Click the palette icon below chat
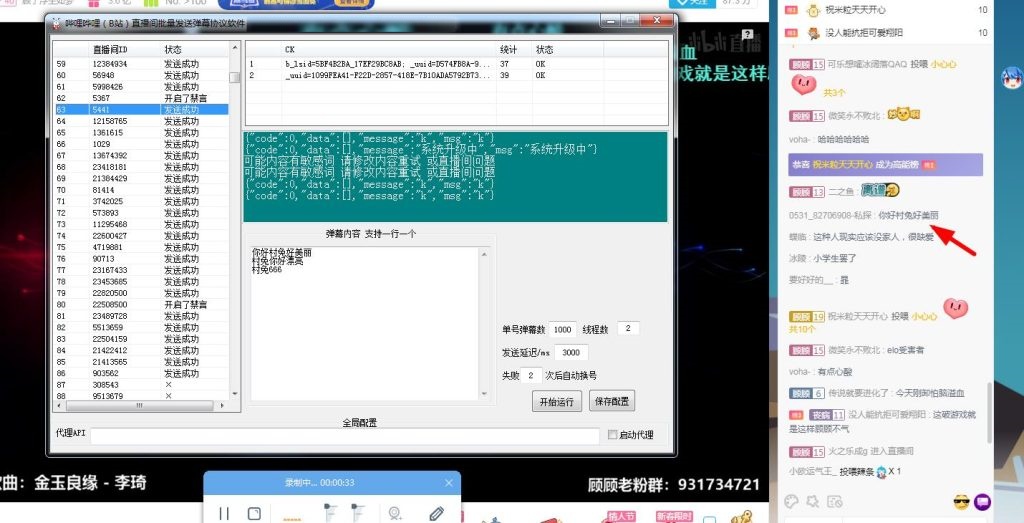 [x=792, y=501]
